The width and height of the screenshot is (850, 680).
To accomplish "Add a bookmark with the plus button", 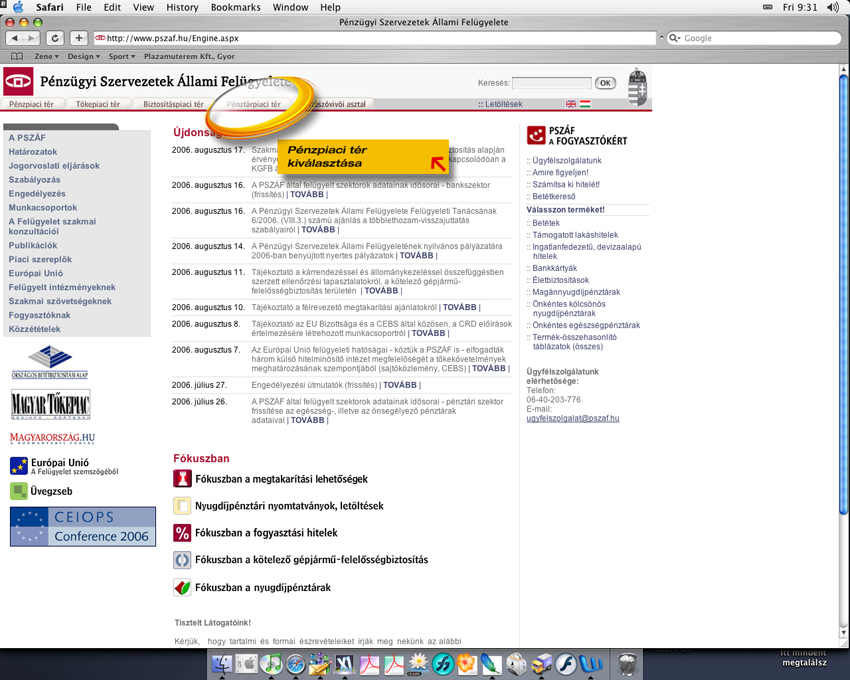I will click(x=79, y=38).
